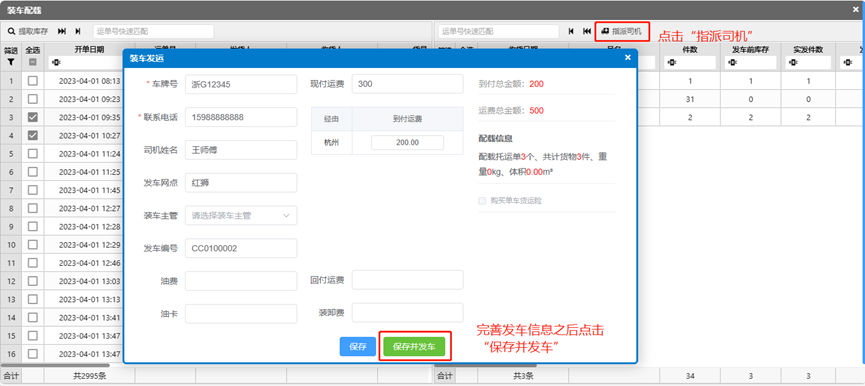Check the checkbox in row 12
This screenshot has width=865, height=386.
click(x=33, y=281)
